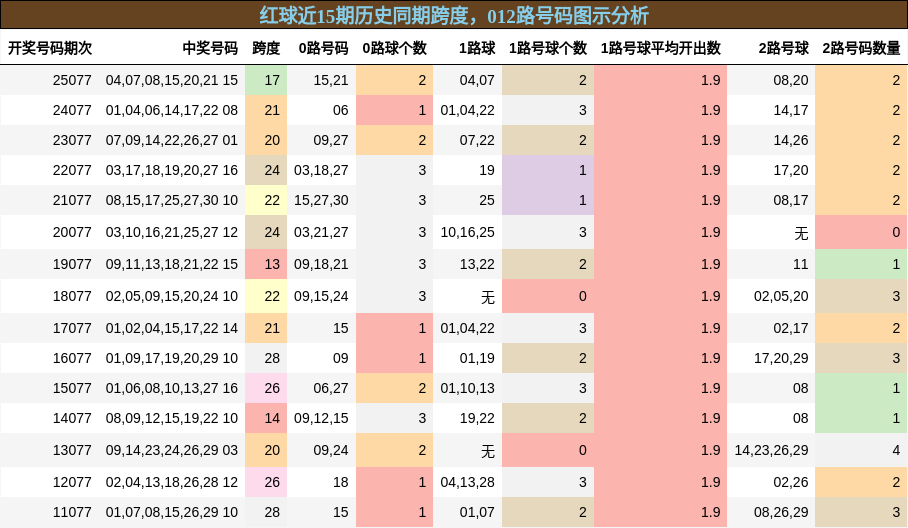Click period number 22077
The width and height of the screenshot is (908, 528).
coord(72,170)
